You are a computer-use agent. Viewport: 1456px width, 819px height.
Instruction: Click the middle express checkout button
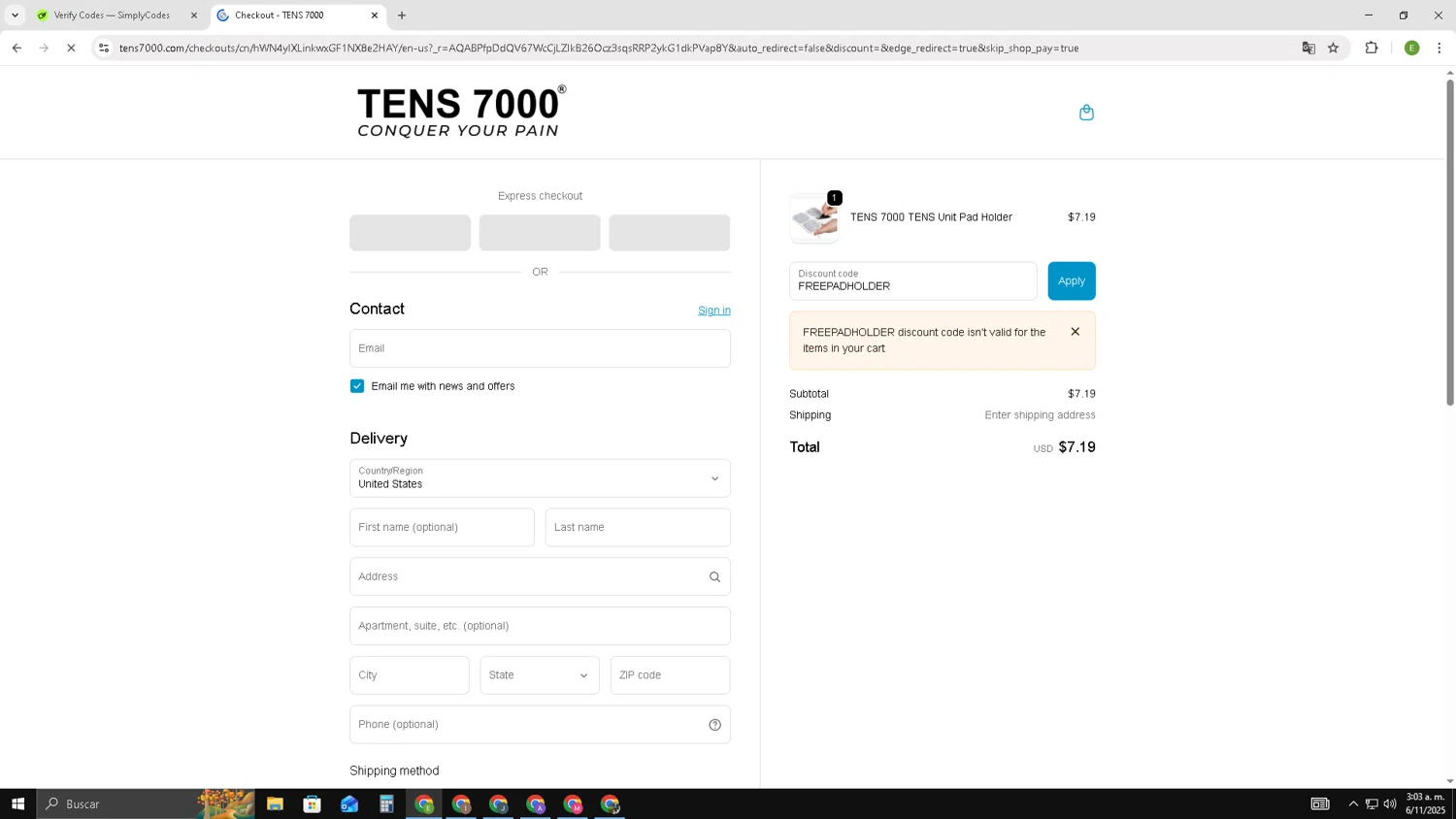(x=540, y=233)
